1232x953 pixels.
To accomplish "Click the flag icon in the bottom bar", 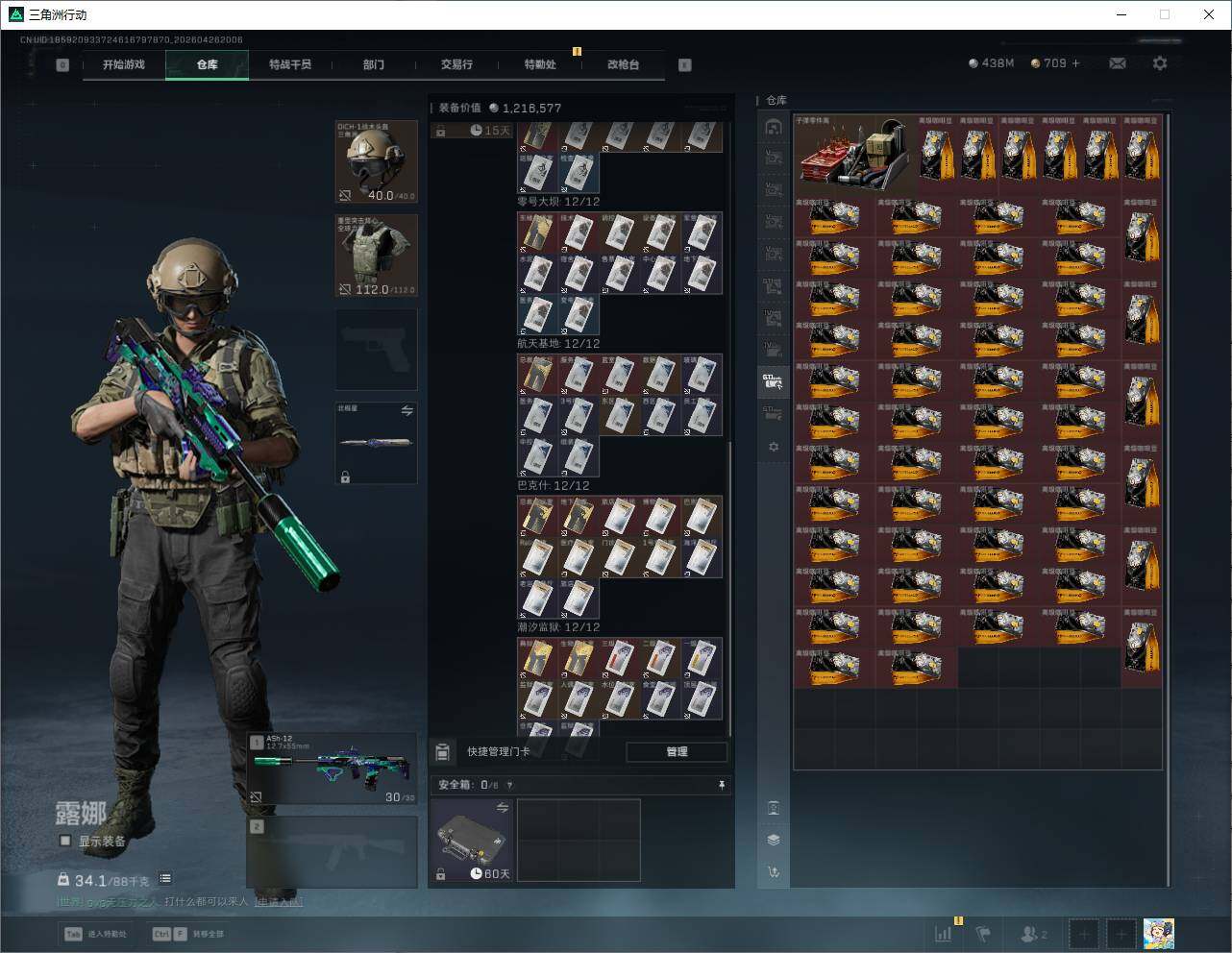I will 983,933.
